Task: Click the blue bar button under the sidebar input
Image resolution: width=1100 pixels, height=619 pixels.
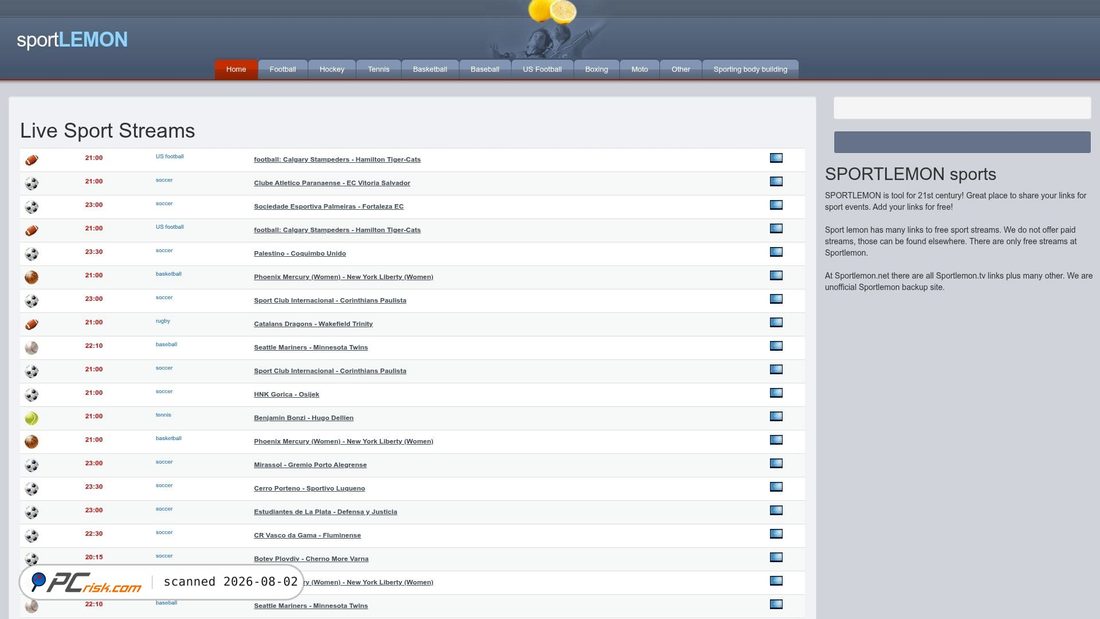Action: click(x=962, y=142)
